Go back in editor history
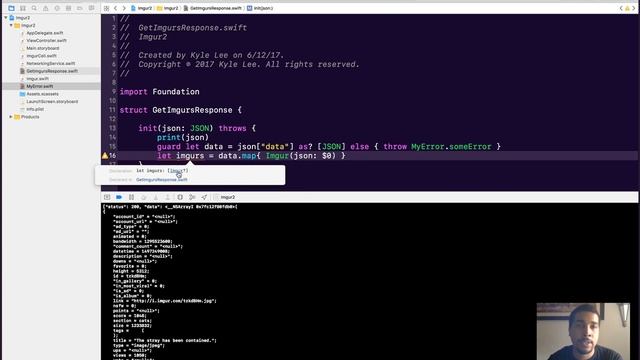Screen dimensions: 640x360 coord(116,8)
